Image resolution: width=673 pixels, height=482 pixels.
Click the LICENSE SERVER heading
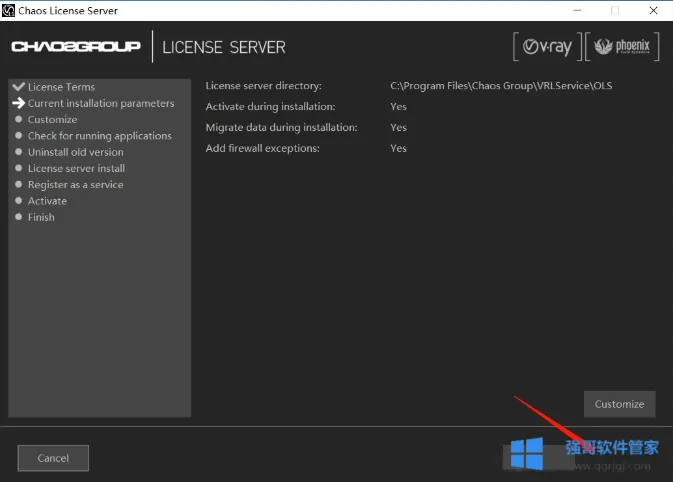coord(224,47)
